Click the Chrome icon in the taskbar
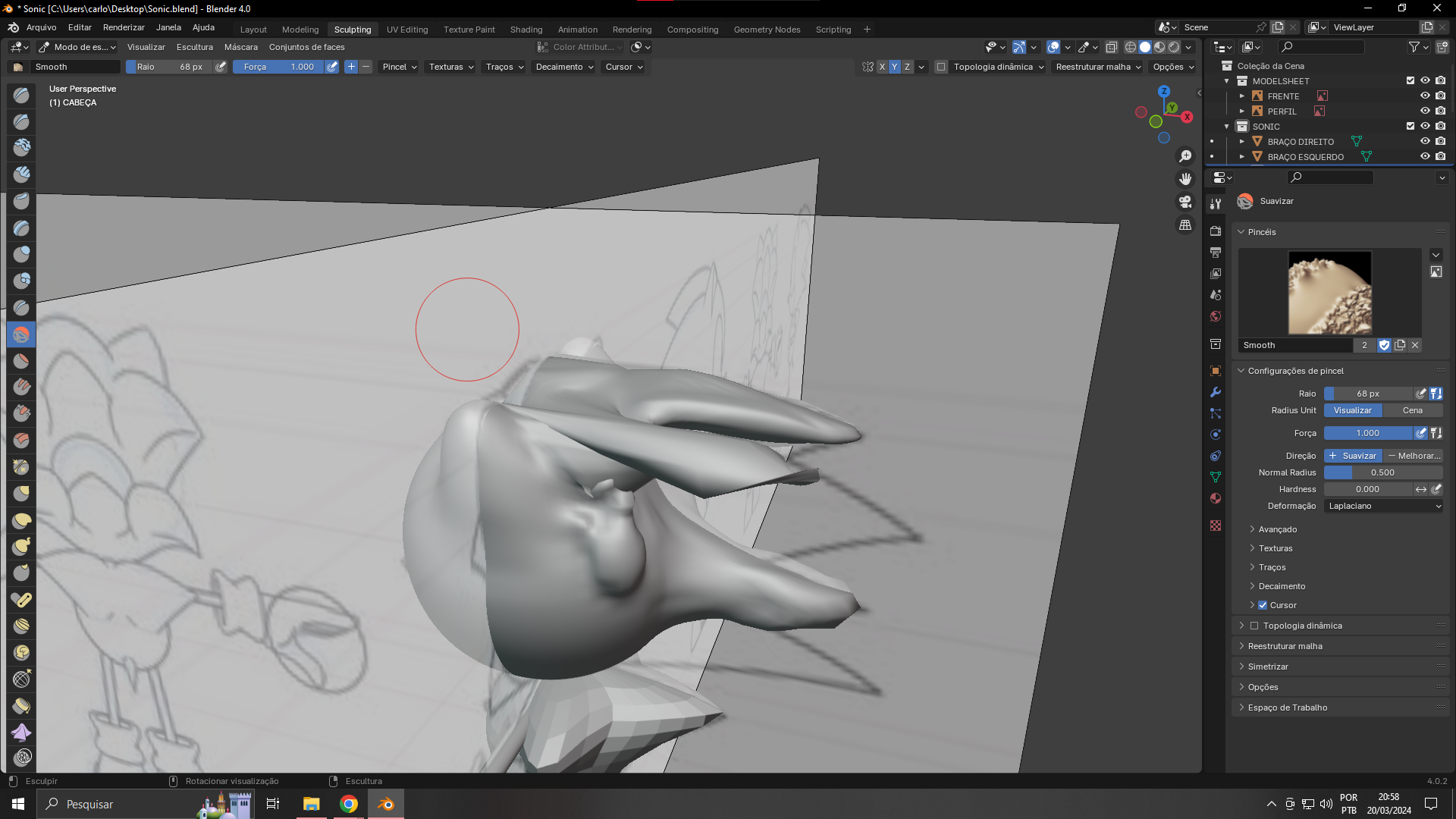Screen dimensions: 1456x819 click(x=349, y=804)
